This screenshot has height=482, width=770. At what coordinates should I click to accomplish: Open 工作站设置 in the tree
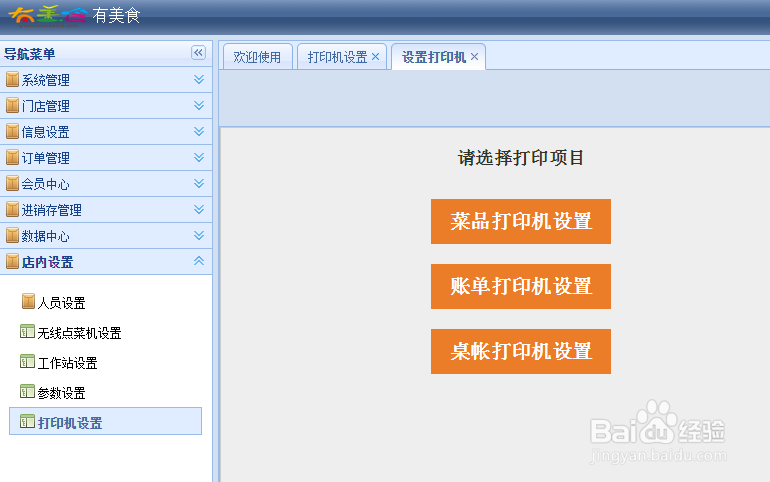(67, 363)
